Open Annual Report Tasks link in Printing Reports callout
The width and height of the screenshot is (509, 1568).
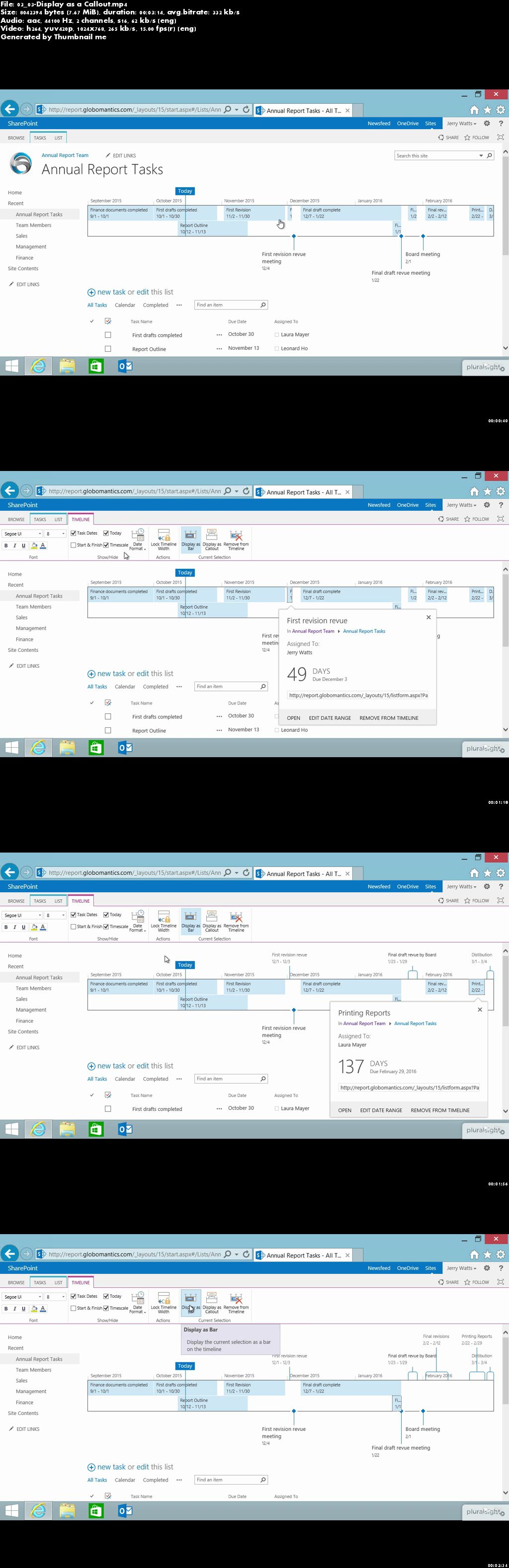click(415, 1023)
